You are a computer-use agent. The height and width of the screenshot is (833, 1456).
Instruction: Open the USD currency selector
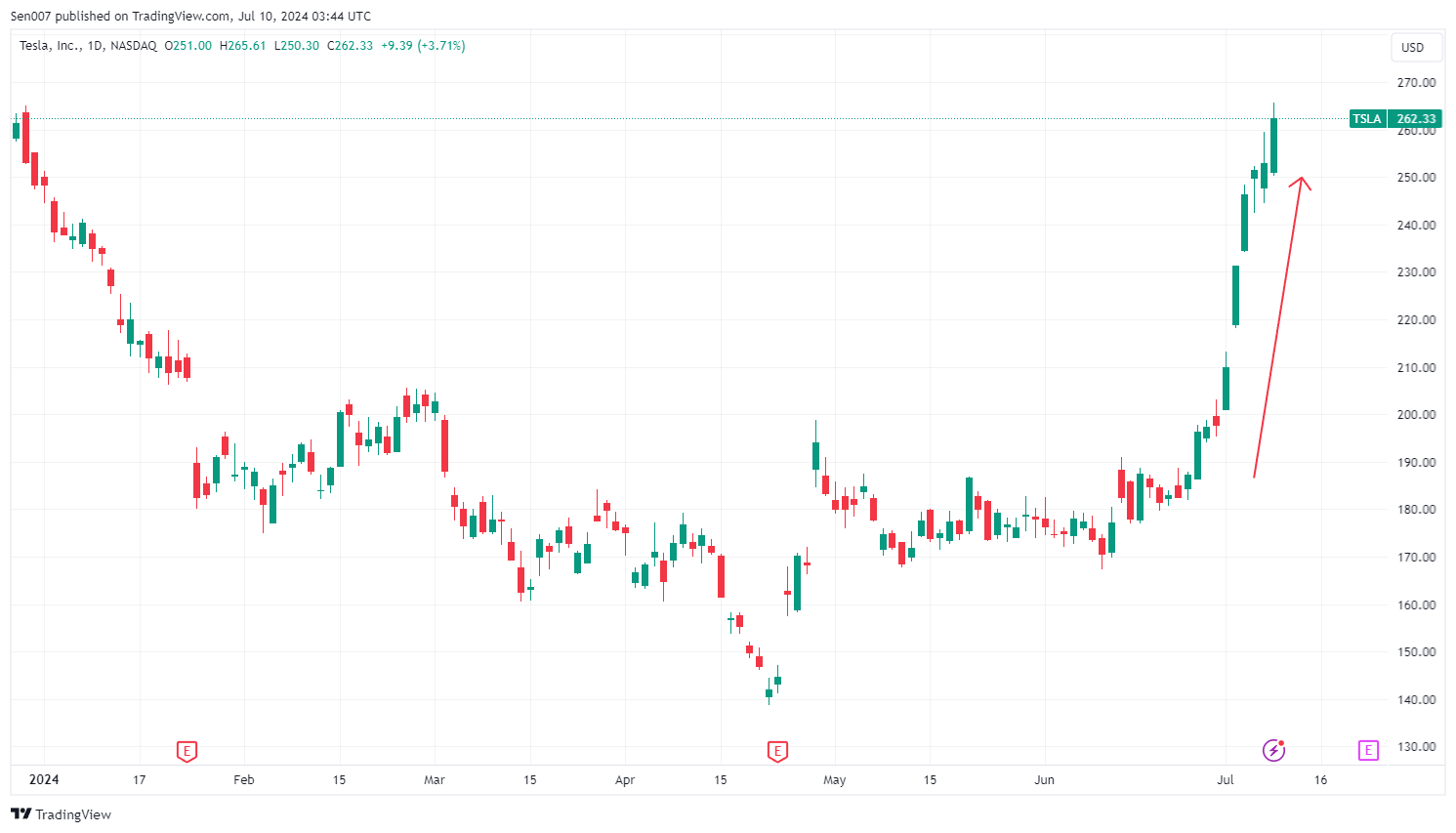click(x=1413, y=47)
